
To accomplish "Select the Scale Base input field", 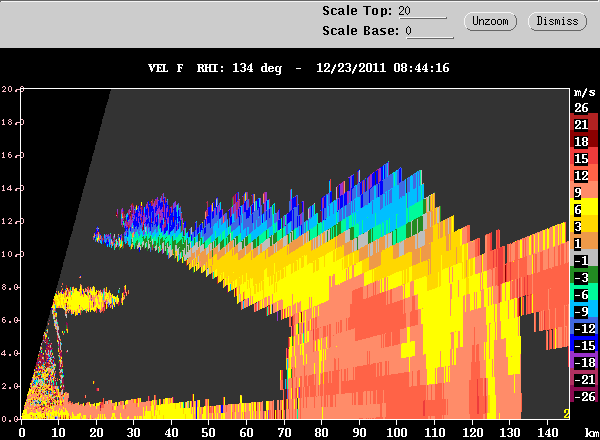I will coord(429,31).
